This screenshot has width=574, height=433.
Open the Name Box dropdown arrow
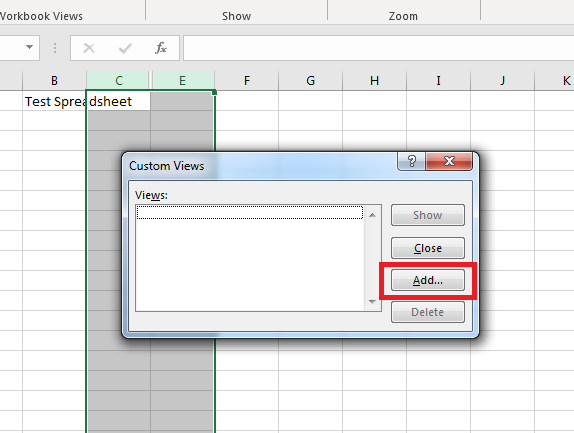29,47
